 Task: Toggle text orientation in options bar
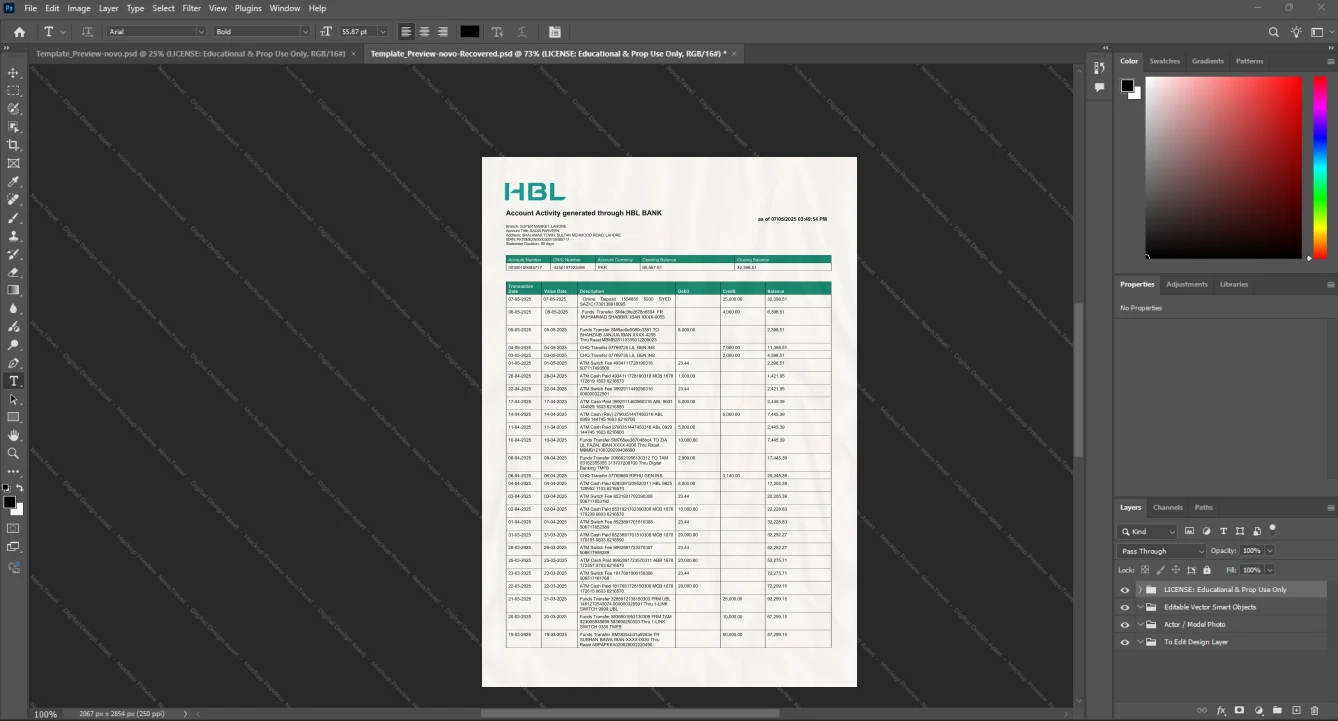(87, 32)
